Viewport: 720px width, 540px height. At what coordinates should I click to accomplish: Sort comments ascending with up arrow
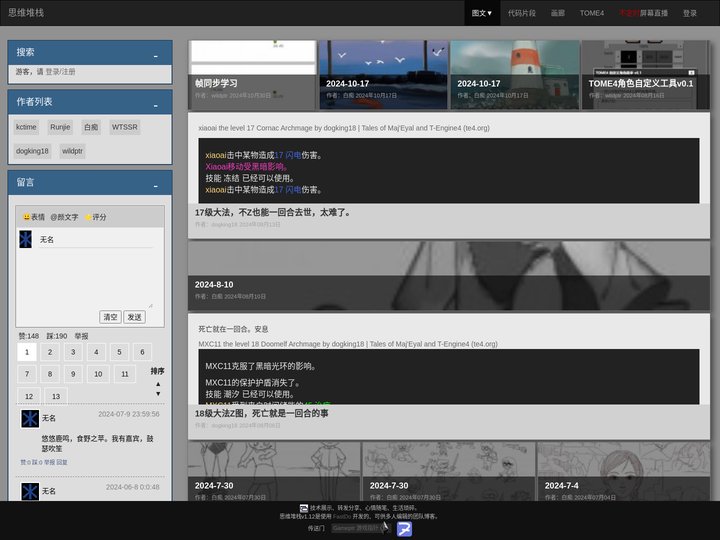click(158, 384)
